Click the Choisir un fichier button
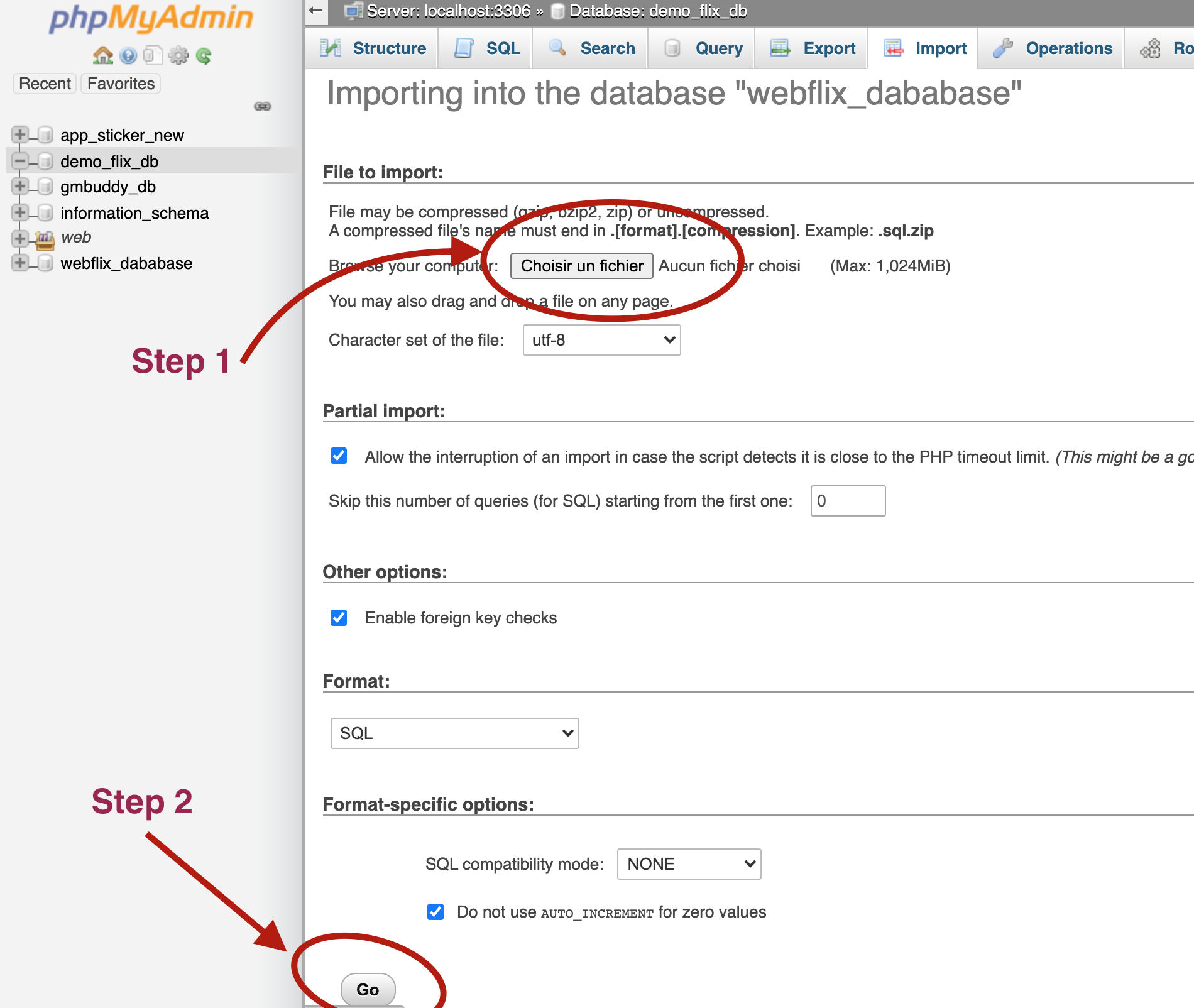The image size is (1194, 1008). 582,266
